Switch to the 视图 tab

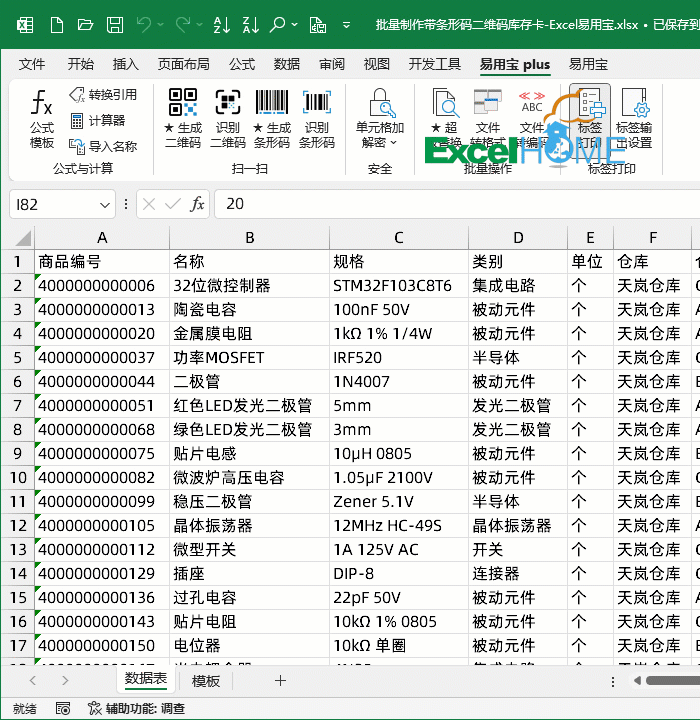[x=377, y=64]
